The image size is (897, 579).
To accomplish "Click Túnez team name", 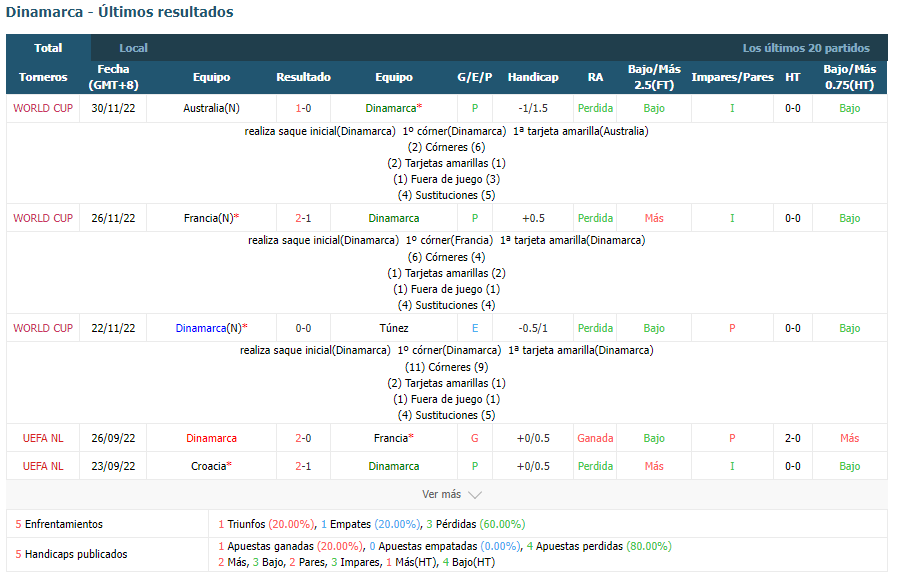I will click(394, 328).
